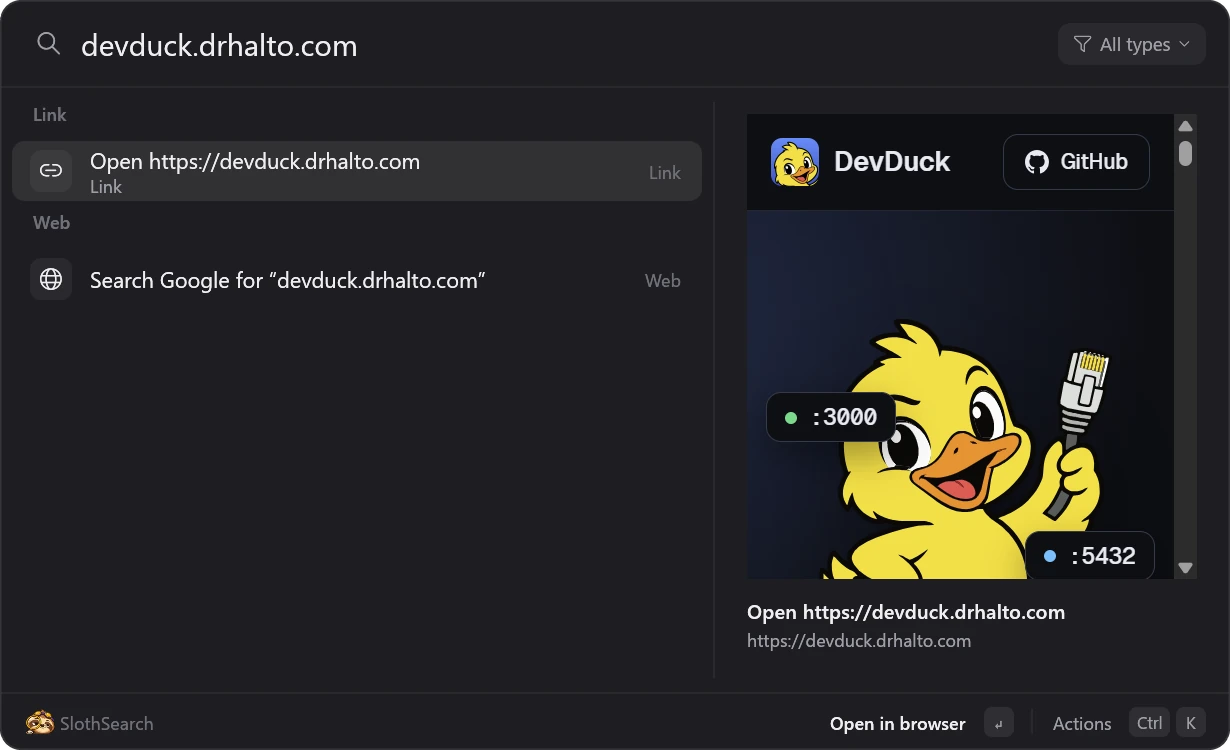The width and height of the screenshot is (1230, 750).
Task: Click Open in browser action
Action: click(x=898, y=723)
